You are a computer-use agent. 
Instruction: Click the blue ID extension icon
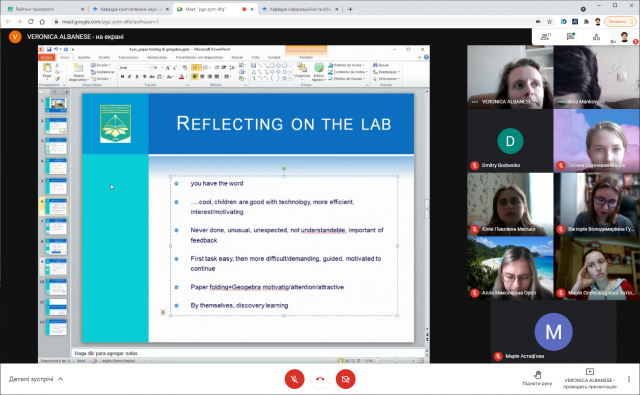[564, 22]
